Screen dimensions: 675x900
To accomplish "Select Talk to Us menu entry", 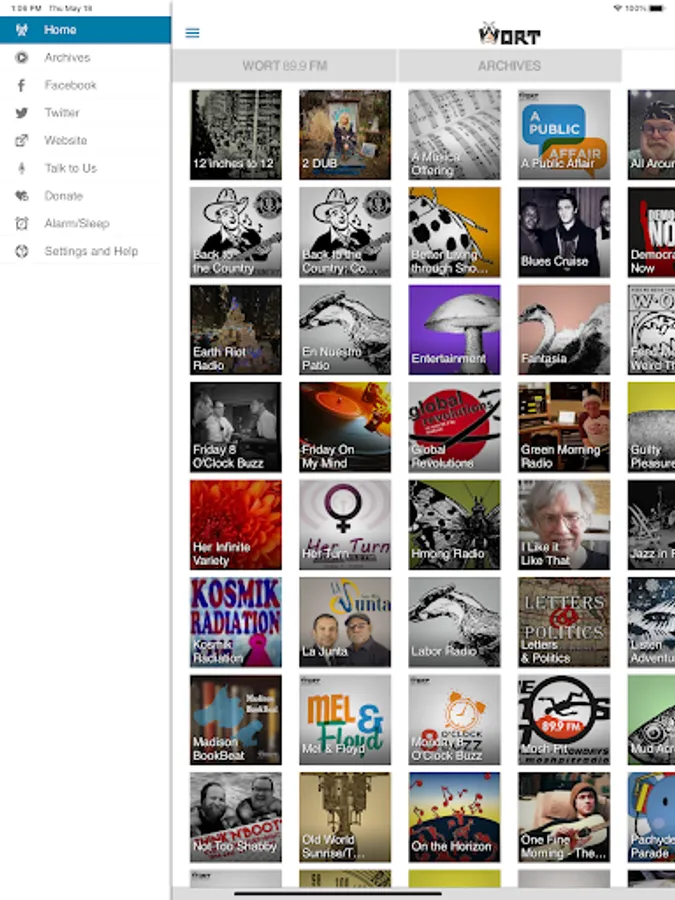I will (x=86, y=168).
